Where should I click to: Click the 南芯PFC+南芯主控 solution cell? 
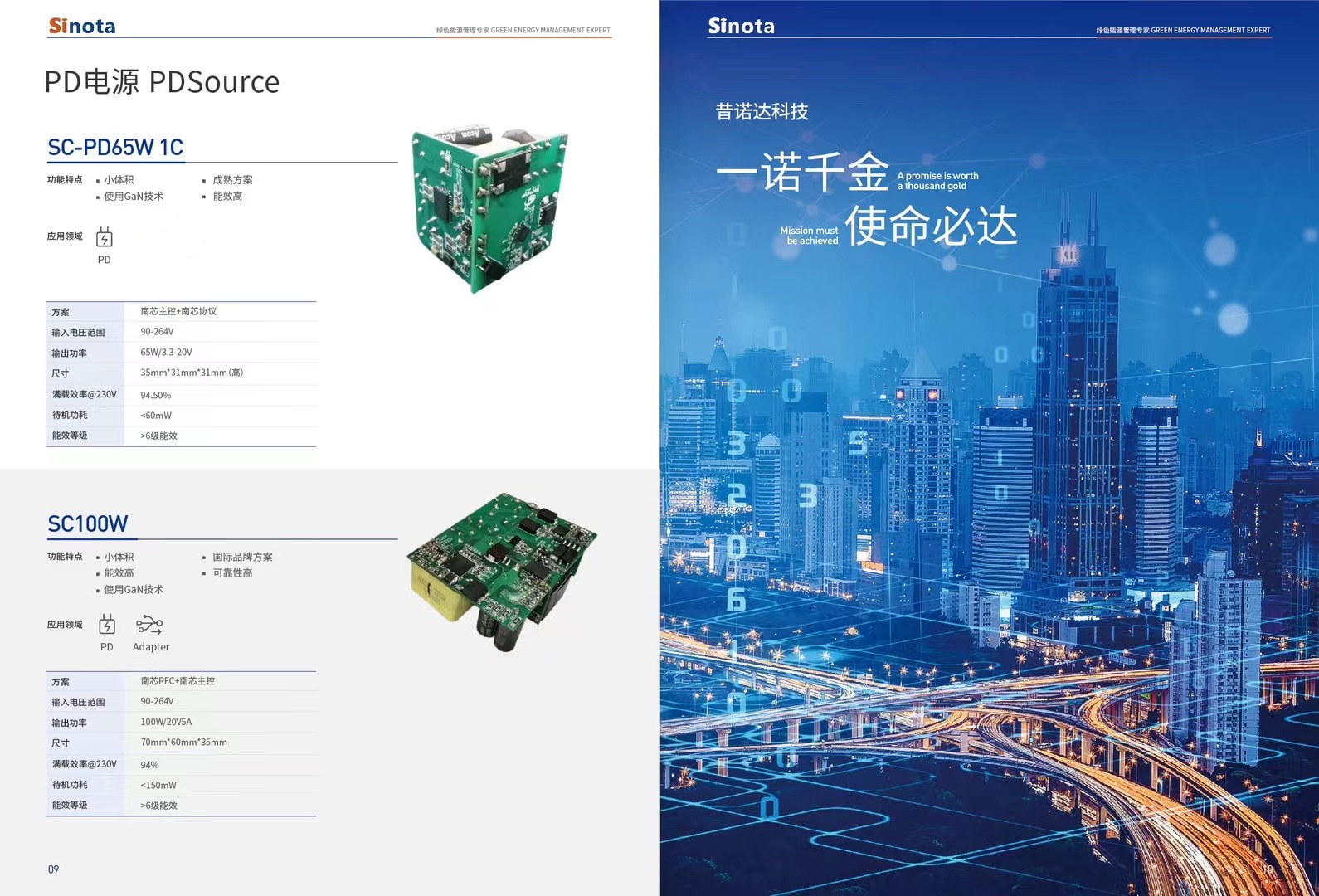[x=178, y=681]
